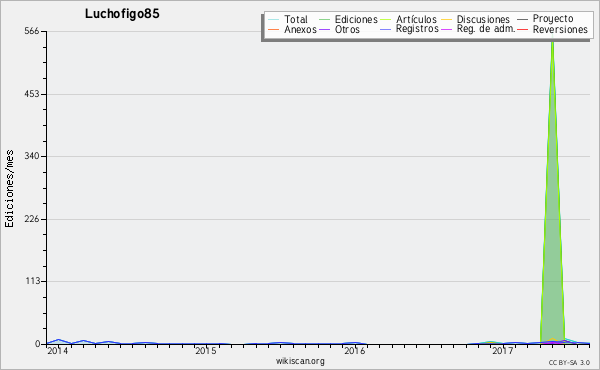
Task: Click the 226 y-axis value
Action: pyautogui.click(x=32, y=219)
